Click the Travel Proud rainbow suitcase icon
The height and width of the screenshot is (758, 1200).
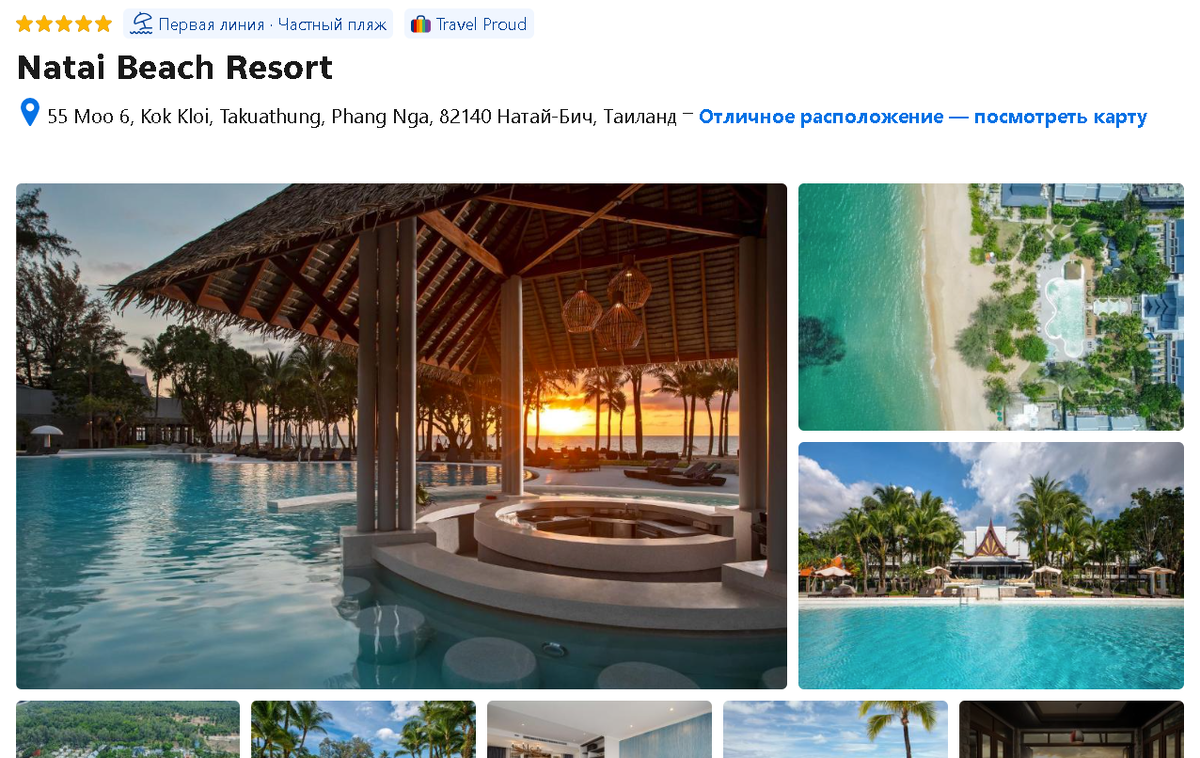coord(421,24)
